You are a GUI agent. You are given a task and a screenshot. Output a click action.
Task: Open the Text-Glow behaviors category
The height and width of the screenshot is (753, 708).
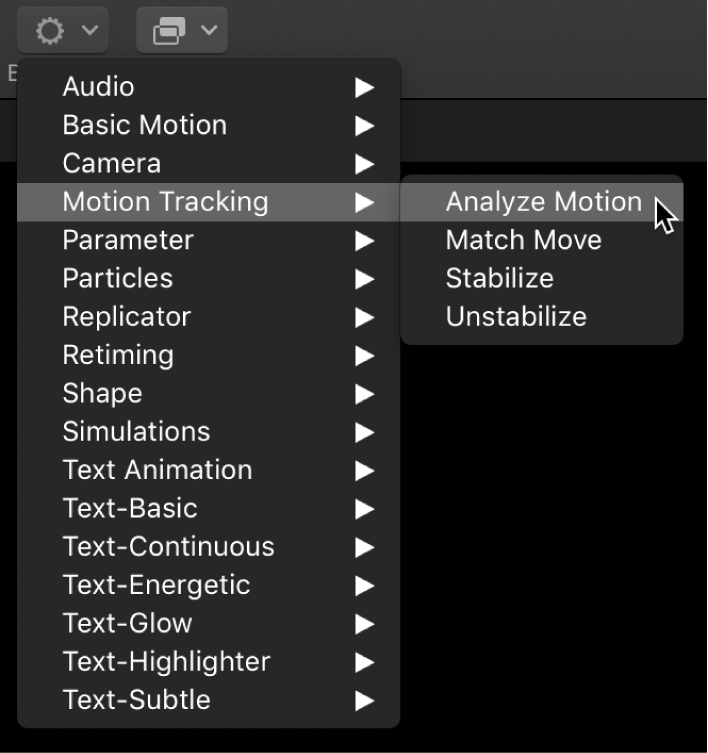127,623
